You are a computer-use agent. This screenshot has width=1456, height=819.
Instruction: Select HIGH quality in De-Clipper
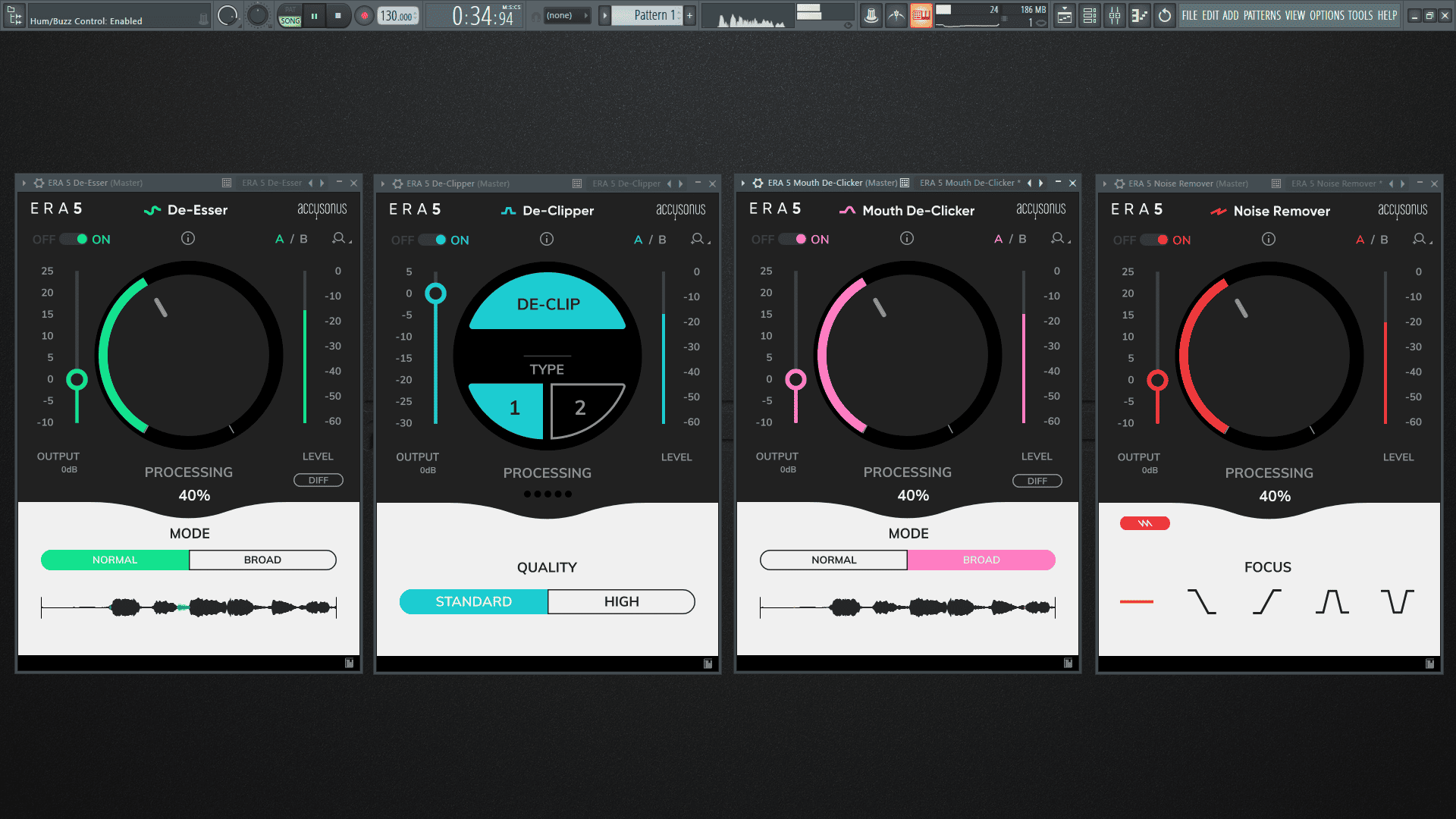click(x=621, y=601)
